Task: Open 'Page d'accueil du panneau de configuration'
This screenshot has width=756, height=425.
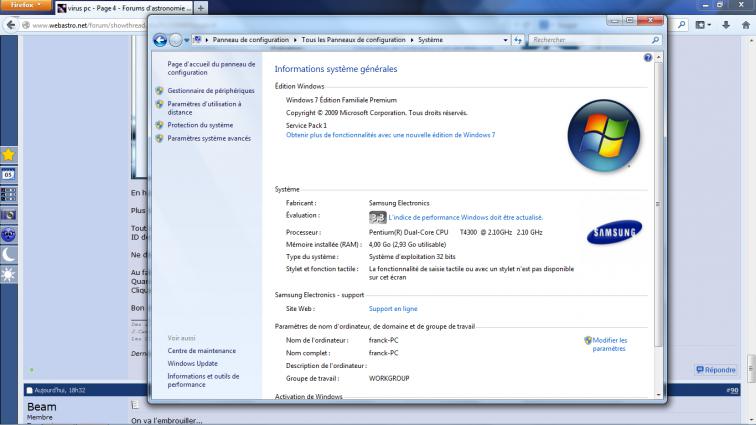Action: (211, 68)
